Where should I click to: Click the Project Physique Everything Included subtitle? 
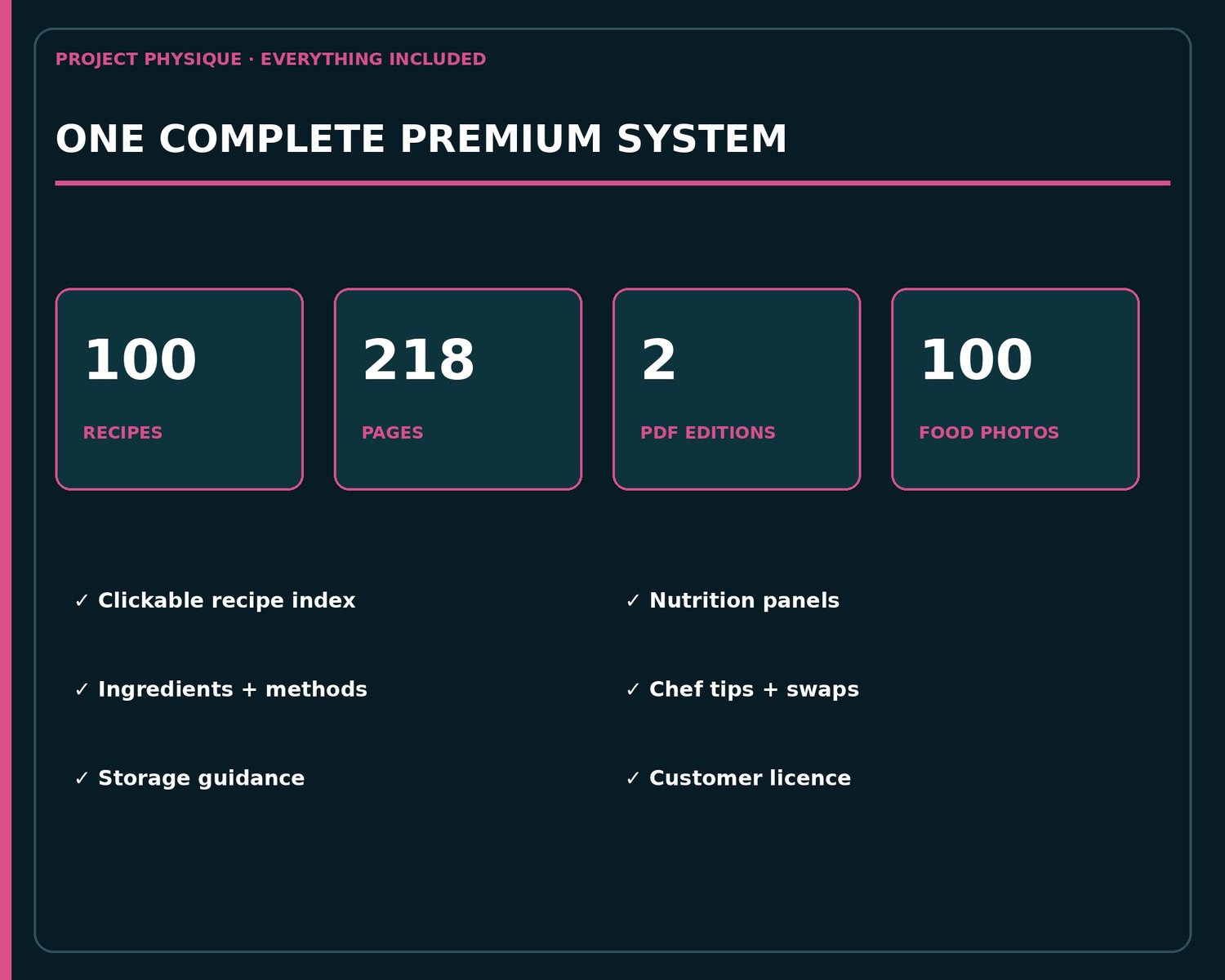(x=270, y=60)
